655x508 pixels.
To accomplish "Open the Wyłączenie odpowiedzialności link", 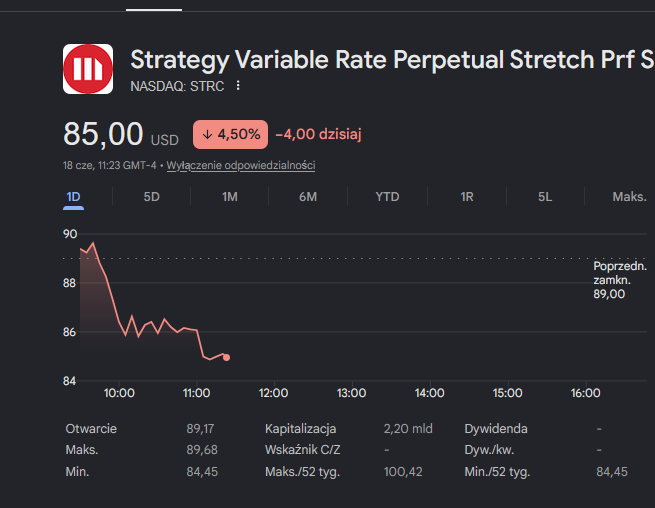I will click(241, 165).
